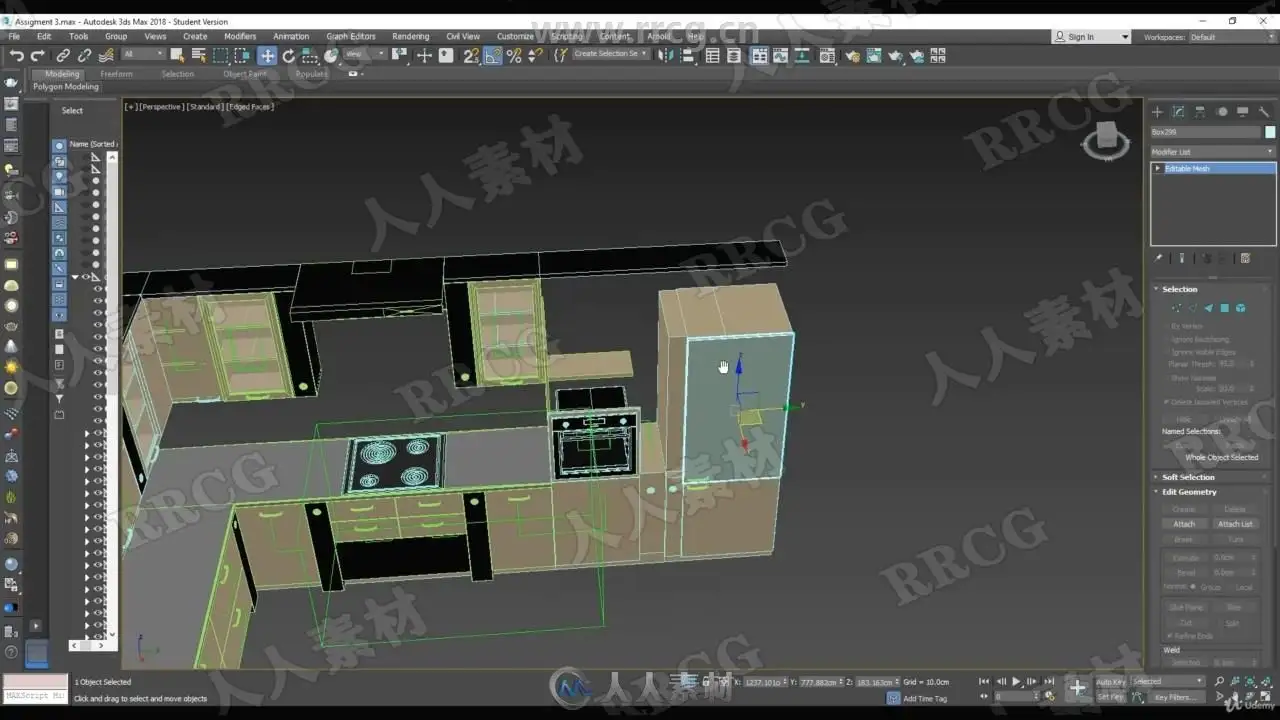The image size is (1280, 720).
Task: Click the Attach button
Action: pos(1184,524)
